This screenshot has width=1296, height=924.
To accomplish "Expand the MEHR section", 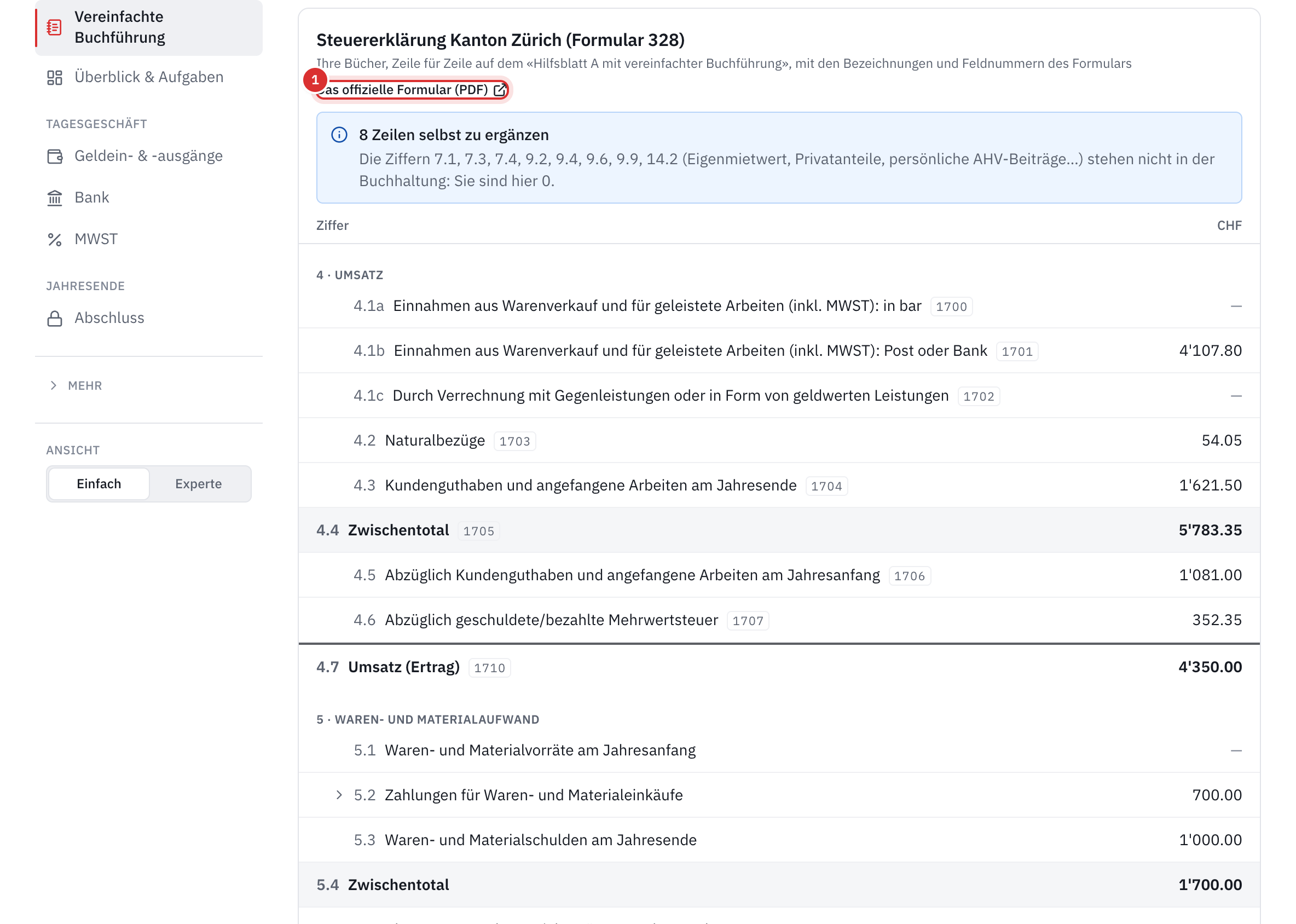I will coord(76,385).
